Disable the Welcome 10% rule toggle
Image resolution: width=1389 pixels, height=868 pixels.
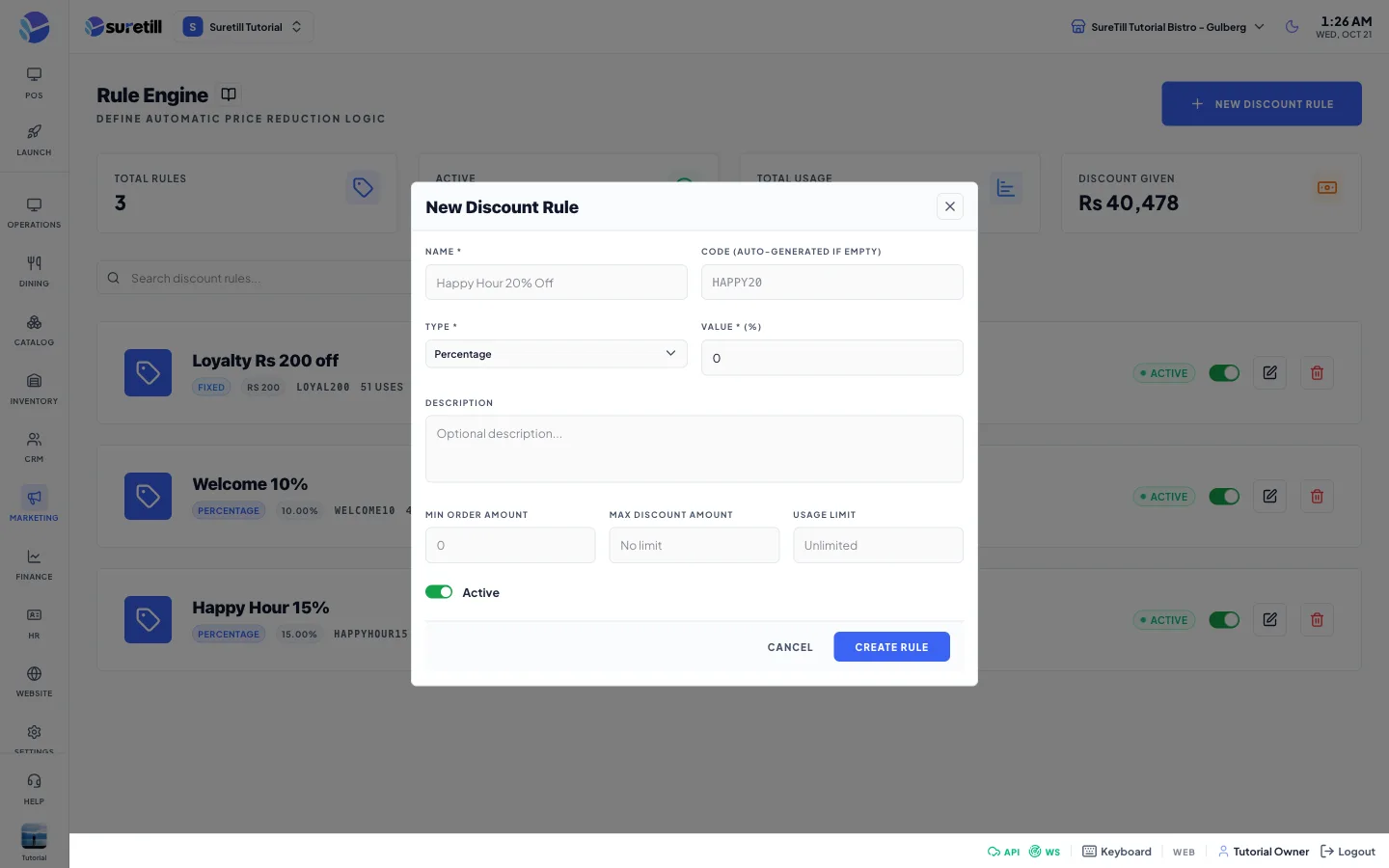click(1224, 497)
